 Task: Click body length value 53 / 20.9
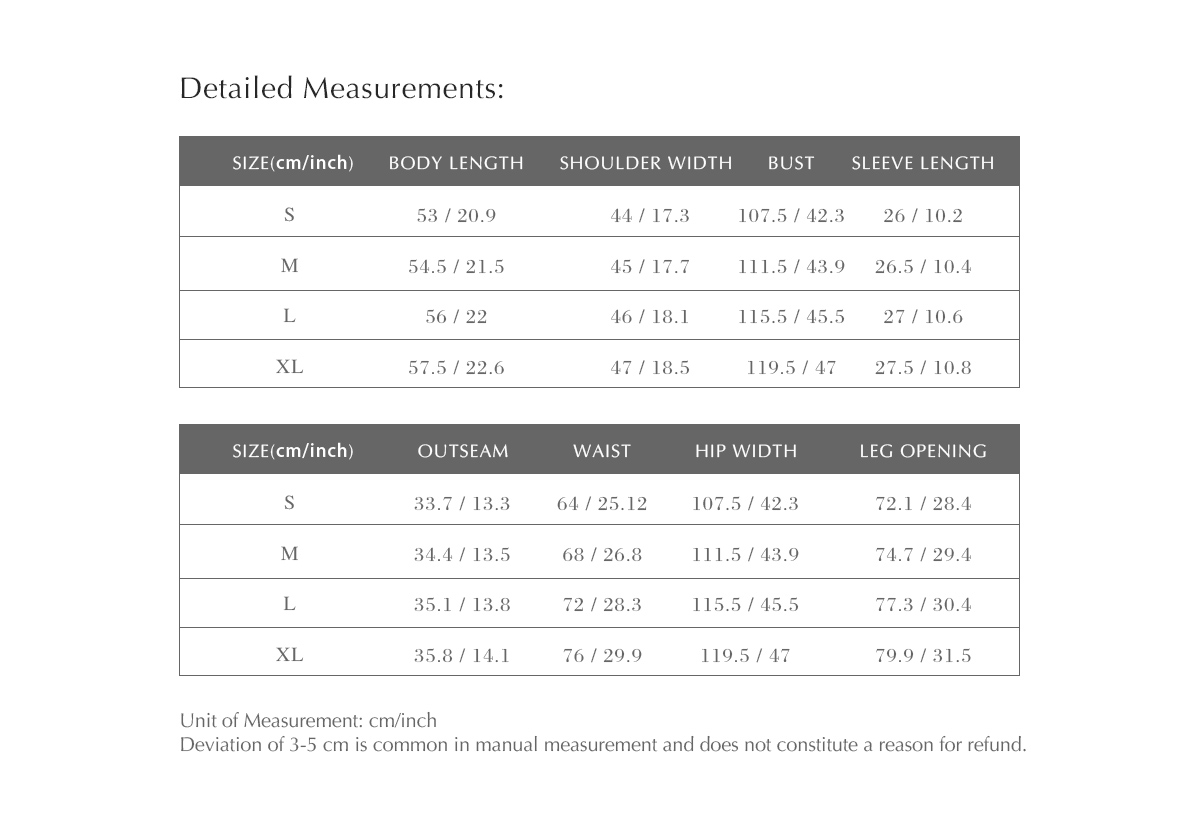click(x=456, y=216)
